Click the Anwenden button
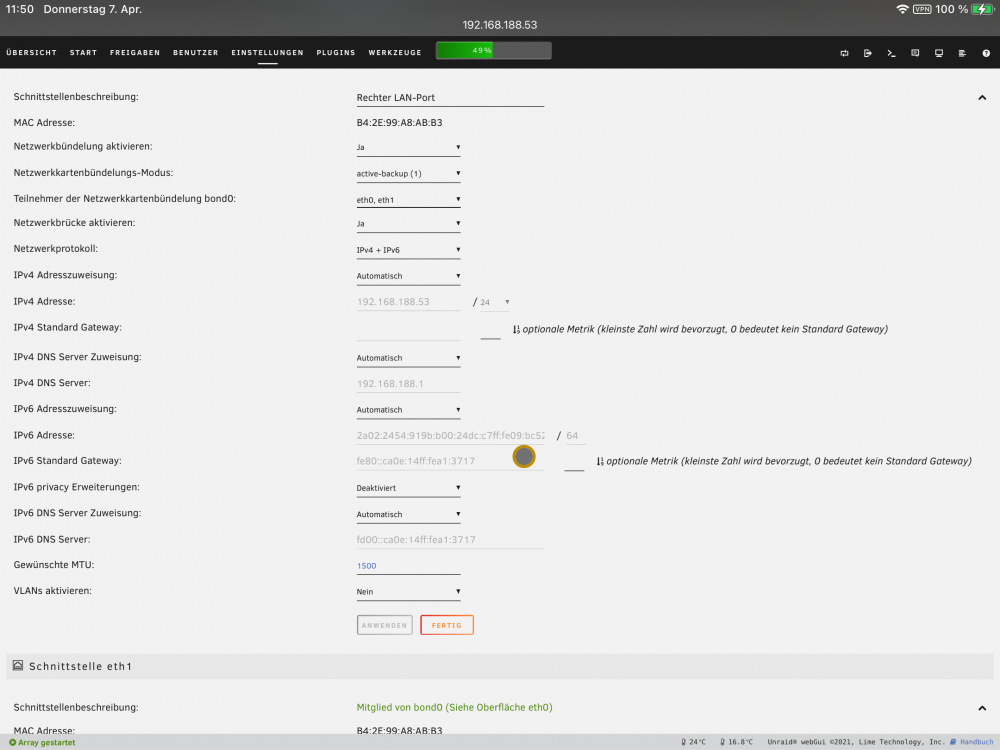The height and width of the screenshot is (750, 1000). tap(385, 625)
